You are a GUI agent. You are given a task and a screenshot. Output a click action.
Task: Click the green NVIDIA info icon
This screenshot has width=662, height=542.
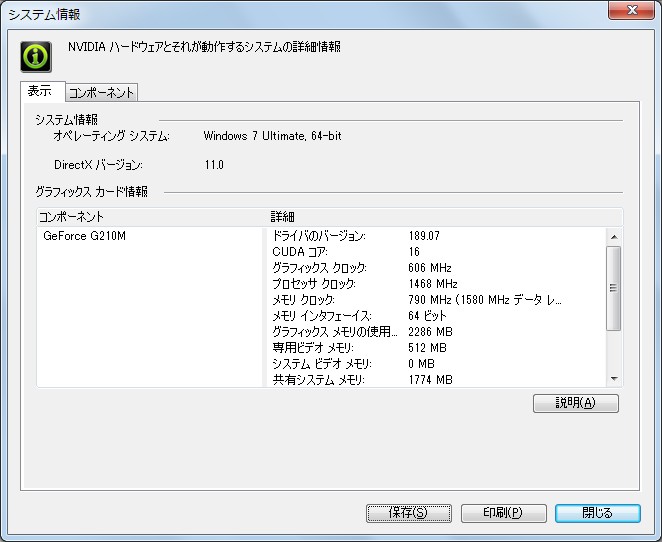36,57
